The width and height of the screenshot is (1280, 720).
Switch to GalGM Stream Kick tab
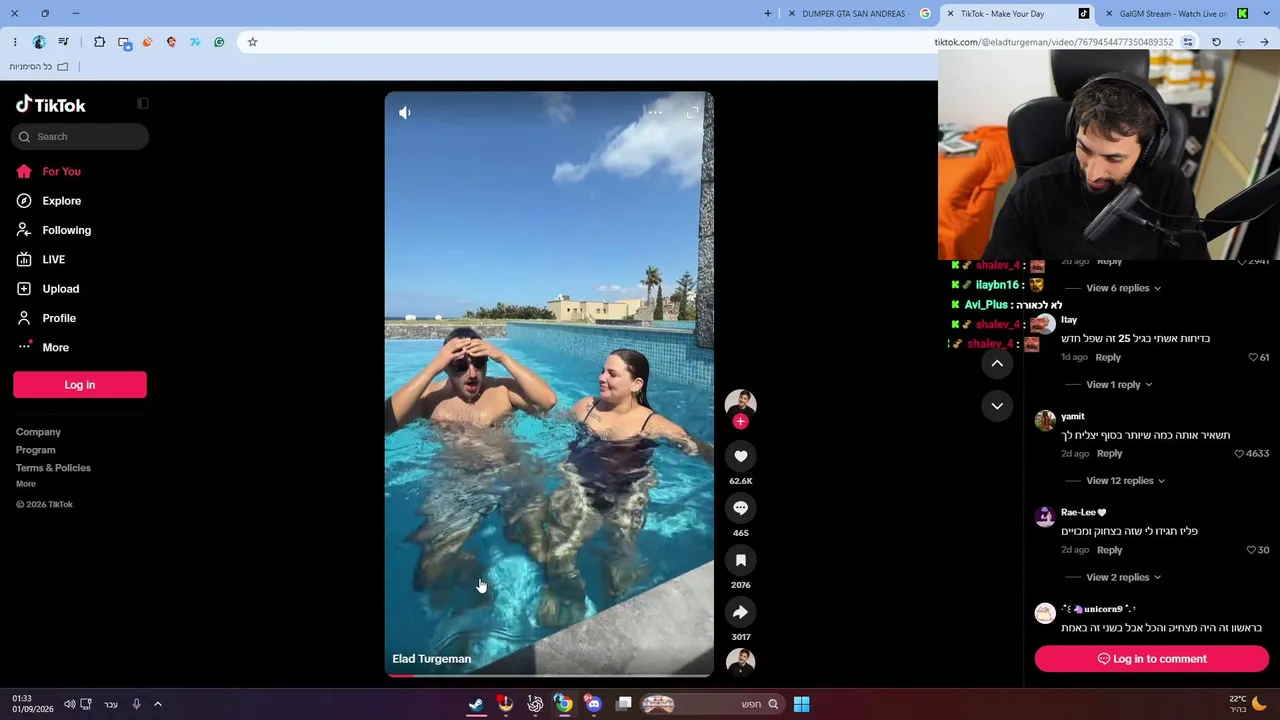(x=1176, y=14)
